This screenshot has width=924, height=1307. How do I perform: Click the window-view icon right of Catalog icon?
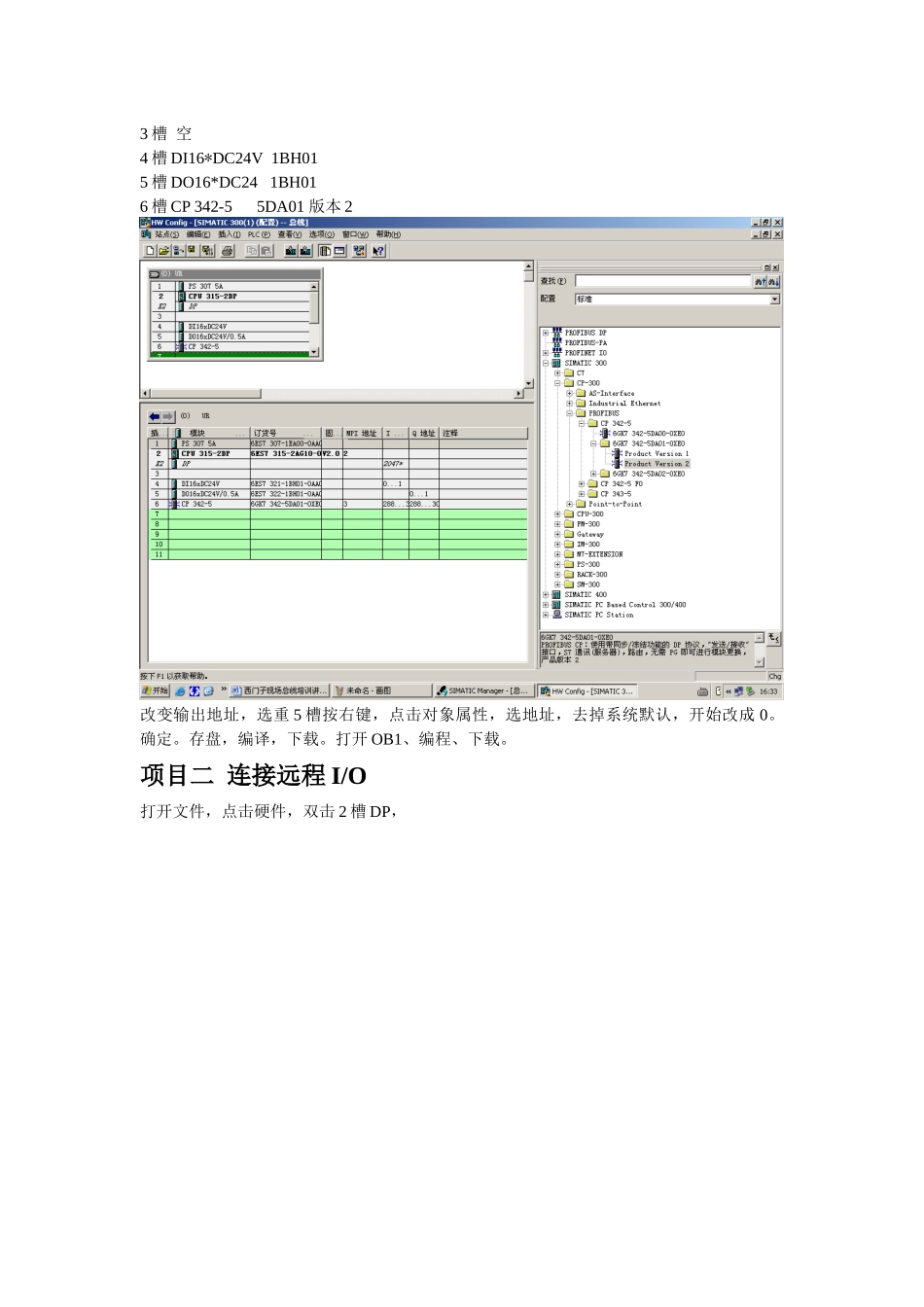(x=339, y=251)
